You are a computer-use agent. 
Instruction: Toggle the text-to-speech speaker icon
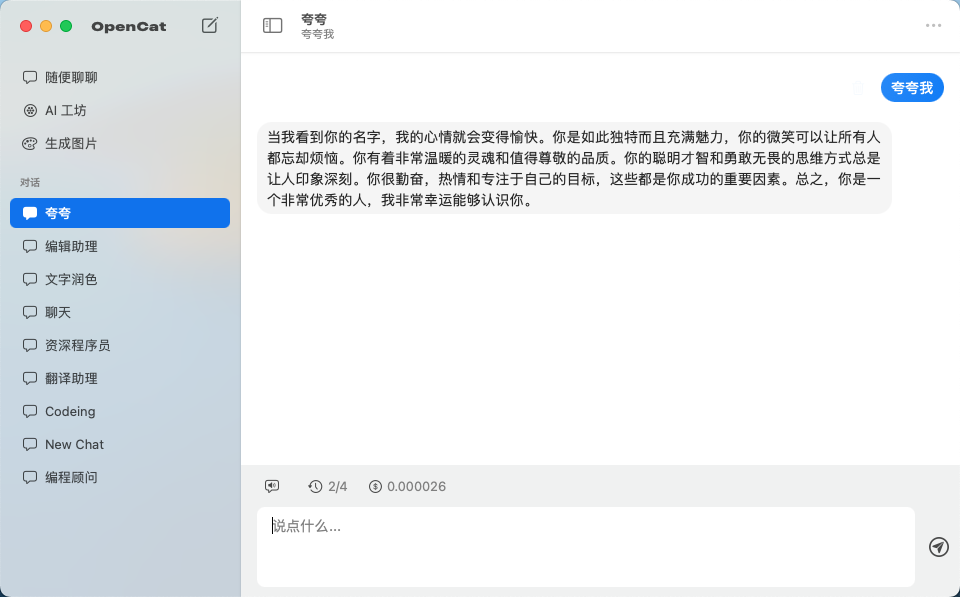point(272,486)
